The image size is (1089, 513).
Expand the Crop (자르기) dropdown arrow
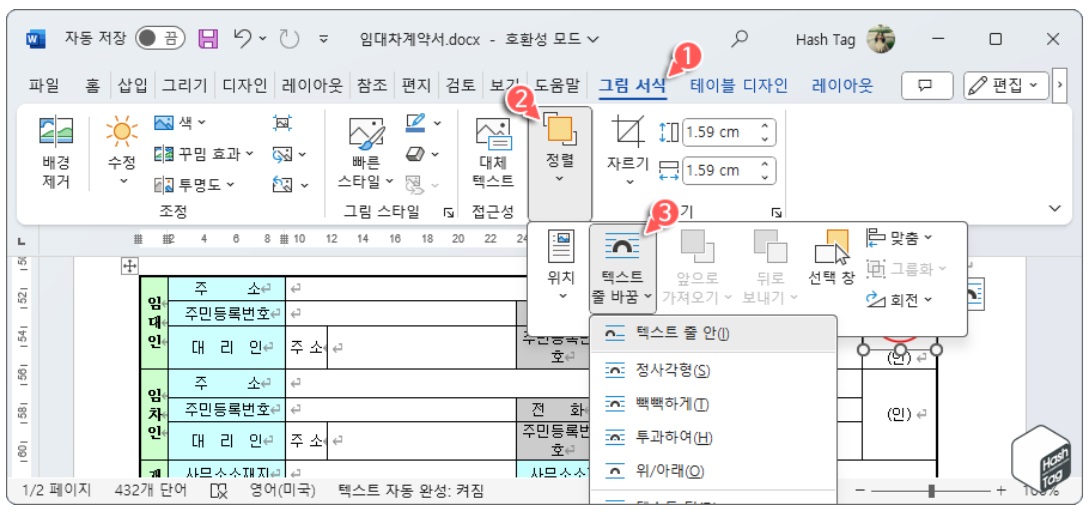pos(629,183)
